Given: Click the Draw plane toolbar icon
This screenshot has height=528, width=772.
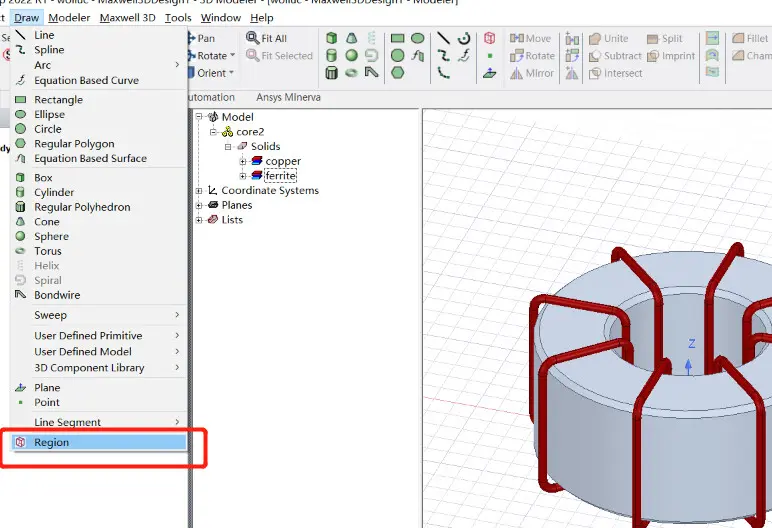Looking at the screenshot, I should [489, 73].
